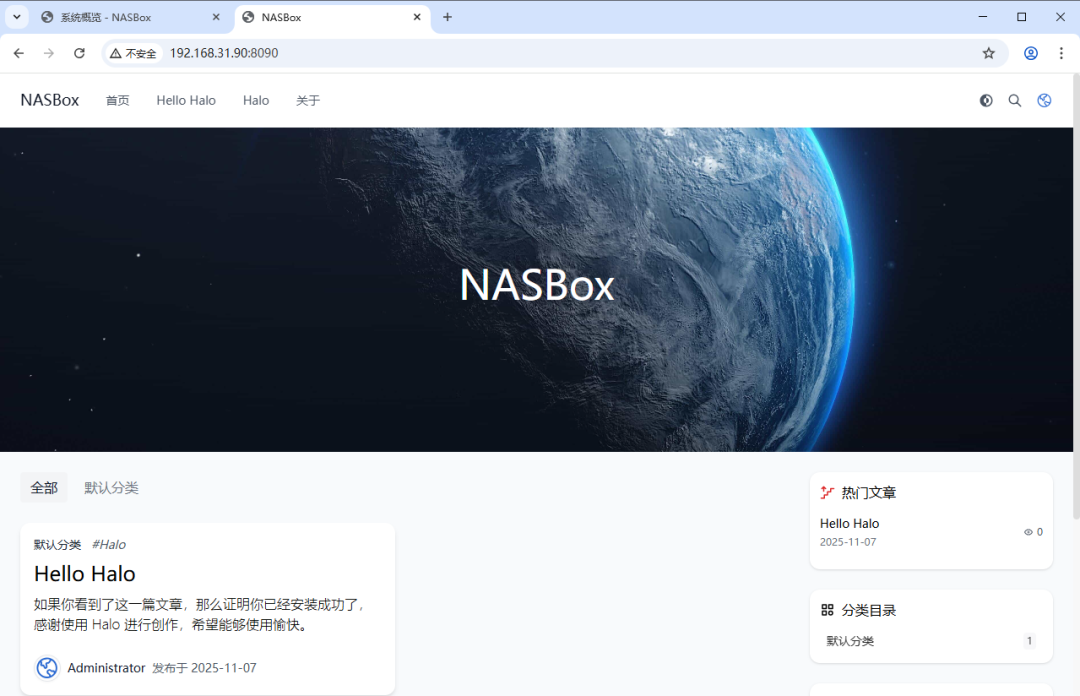Viewport: 1080px width, 696px height.
Task: Bookmark this page with star icon
Action: 988,53
